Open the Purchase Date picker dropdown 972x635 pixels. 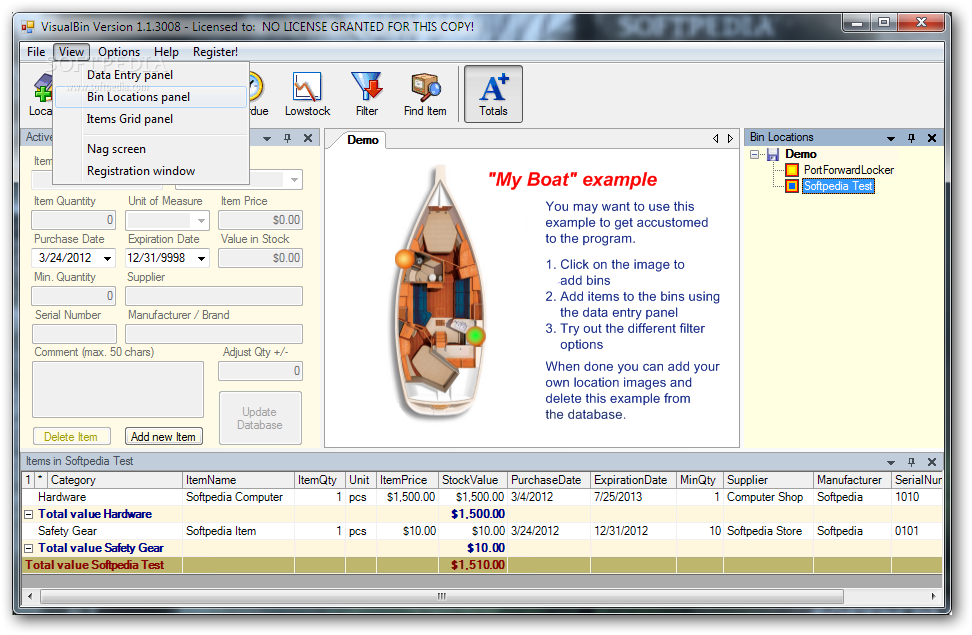(x=107, y=258)
